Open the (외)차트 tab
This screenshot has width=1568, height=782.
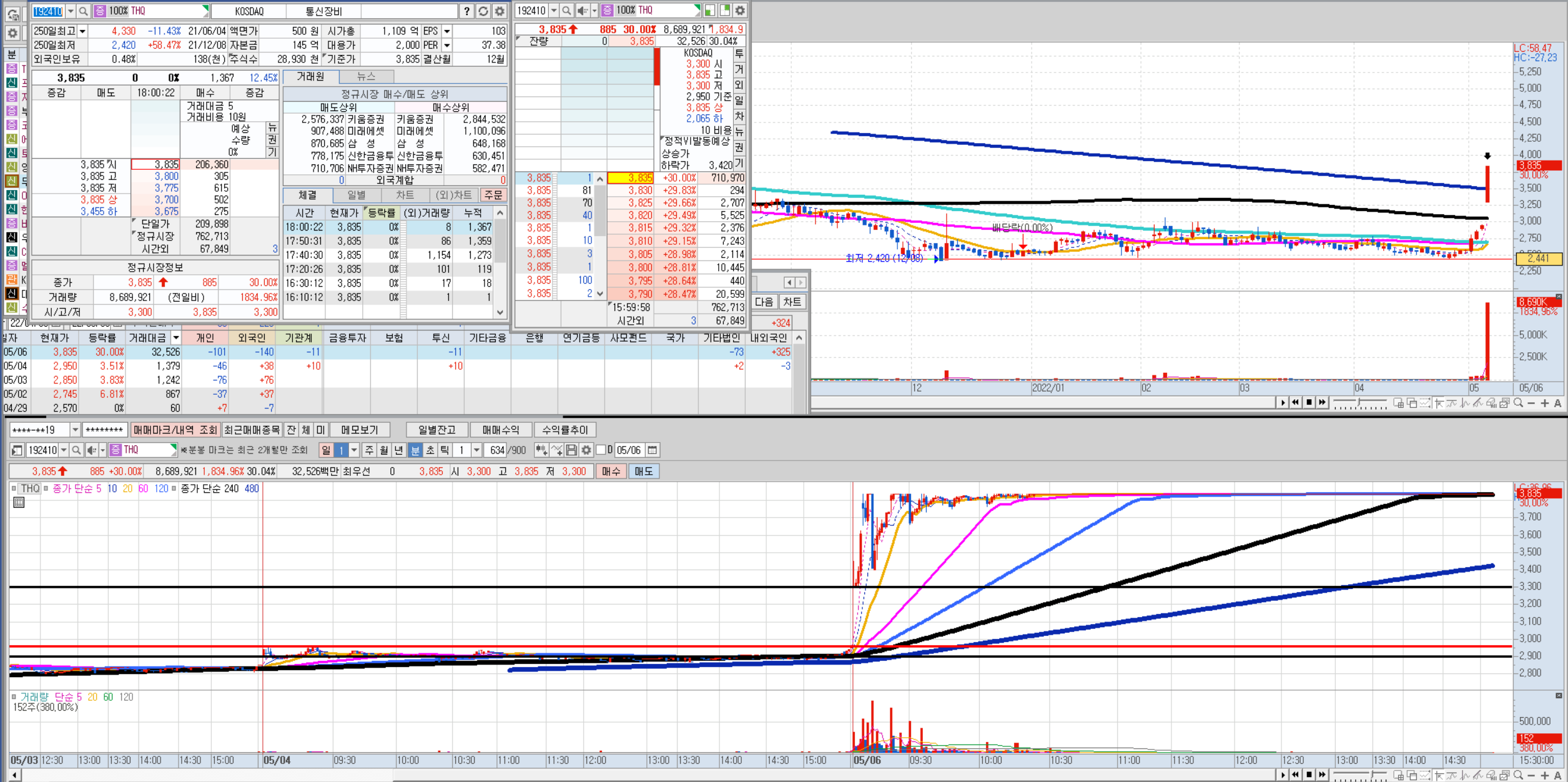pyautogui.click(x=454, y=195)
